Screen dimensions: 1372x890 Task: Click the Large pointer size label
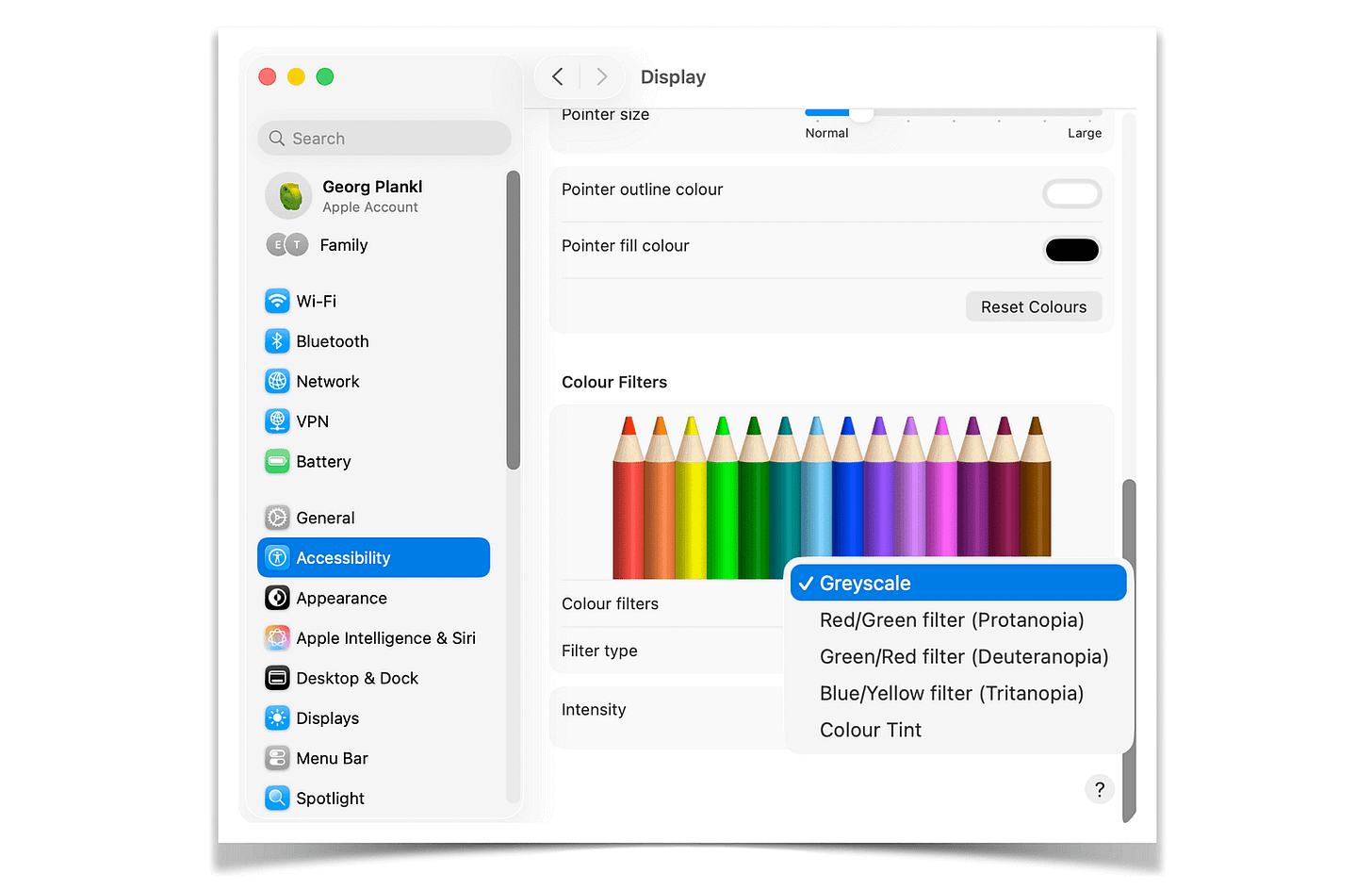(x=1085, y=133)
